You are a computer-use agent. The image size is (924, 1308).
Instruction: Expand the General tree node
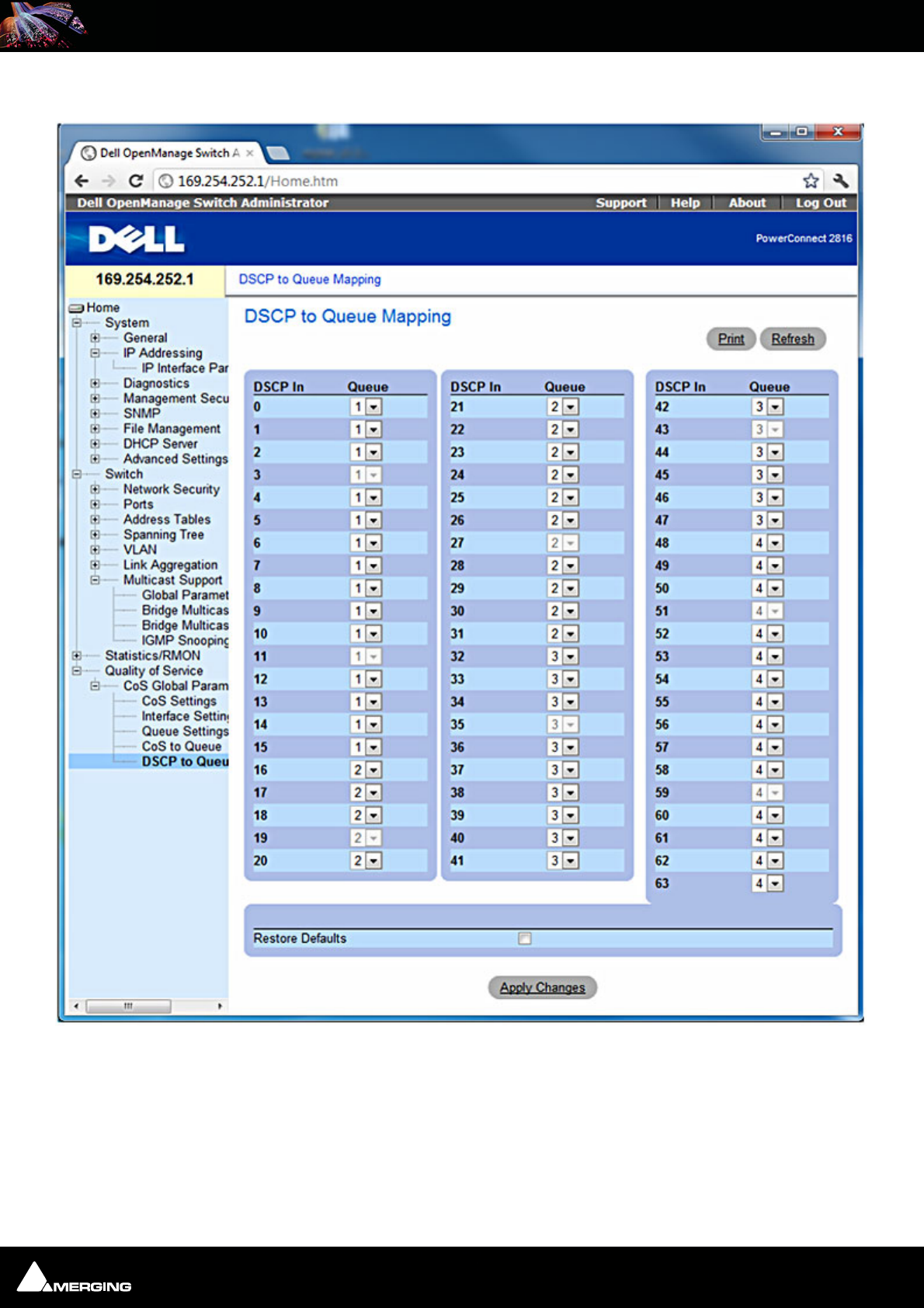pyautogui.click(x=95, y=338)
